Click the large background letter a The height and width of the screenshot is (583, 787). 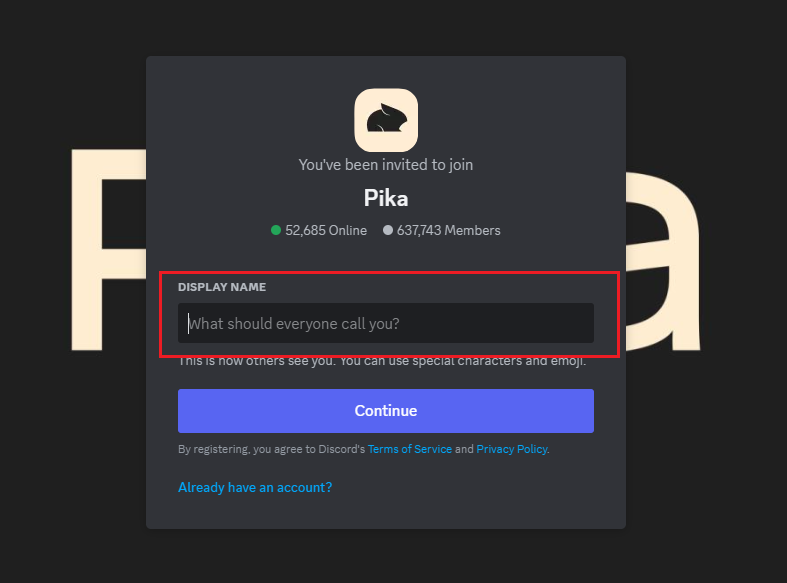pyautogui.click(x=663, y=261)
